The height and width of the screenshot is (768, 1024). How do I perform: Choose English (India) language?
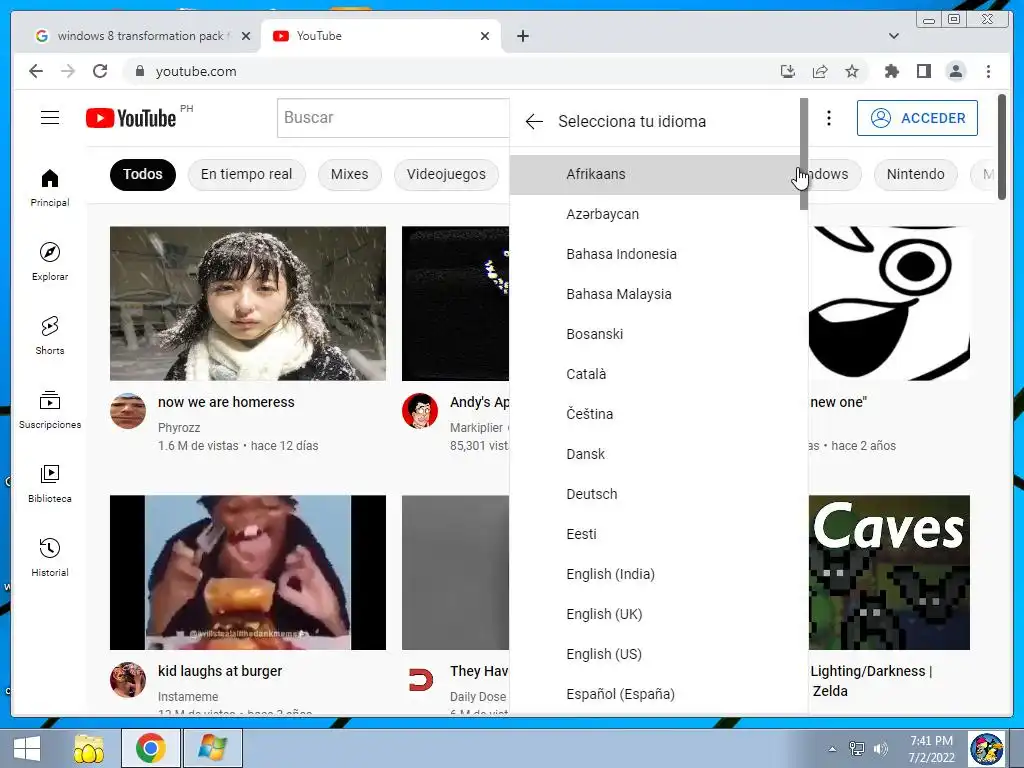(x=654, y=574)
